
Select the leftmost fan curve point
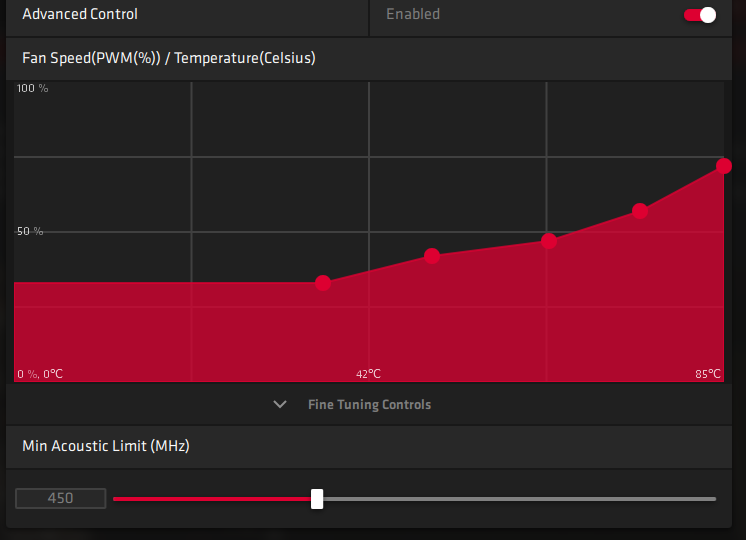pos(323,283)
